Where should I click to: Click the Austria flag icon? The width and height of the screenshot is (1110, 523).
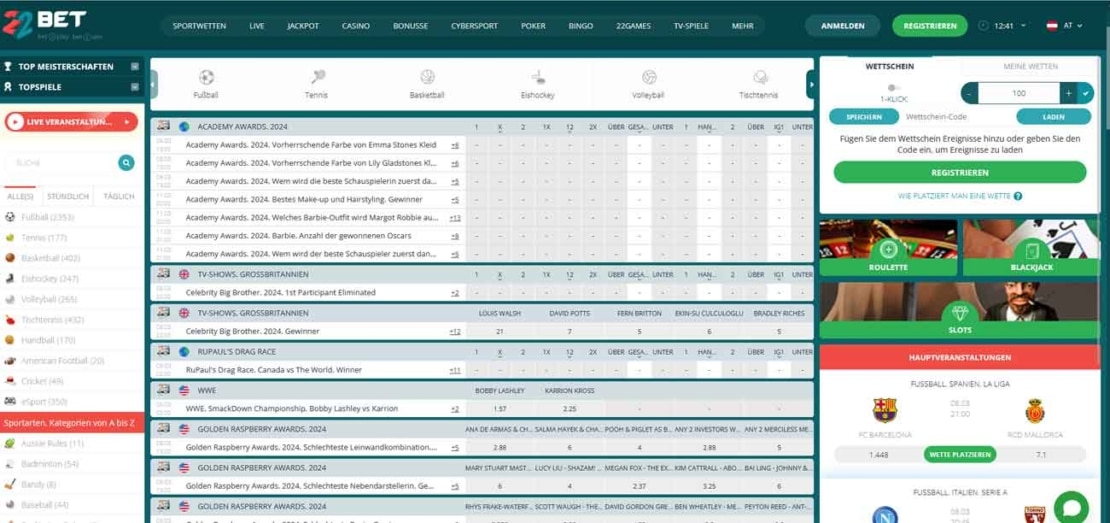tap(1052, 25)
